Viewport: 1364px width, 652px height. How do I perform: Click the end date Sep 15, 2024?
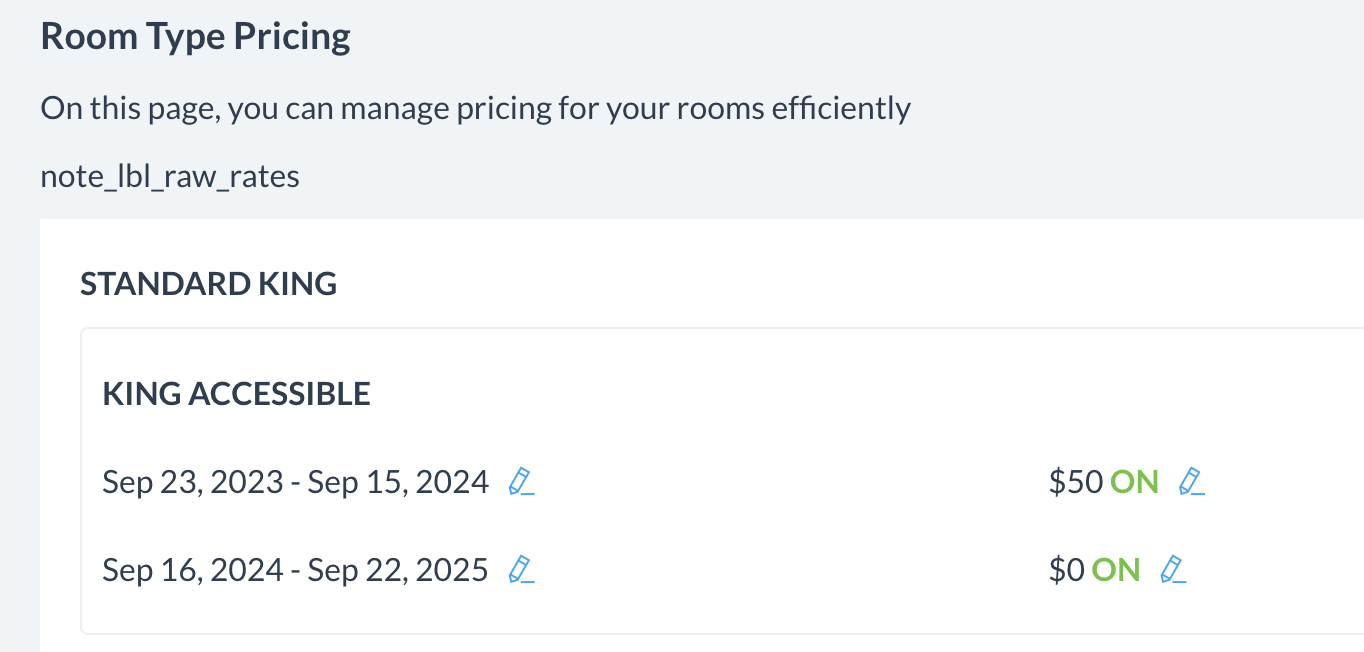click(x=398, y=482)
